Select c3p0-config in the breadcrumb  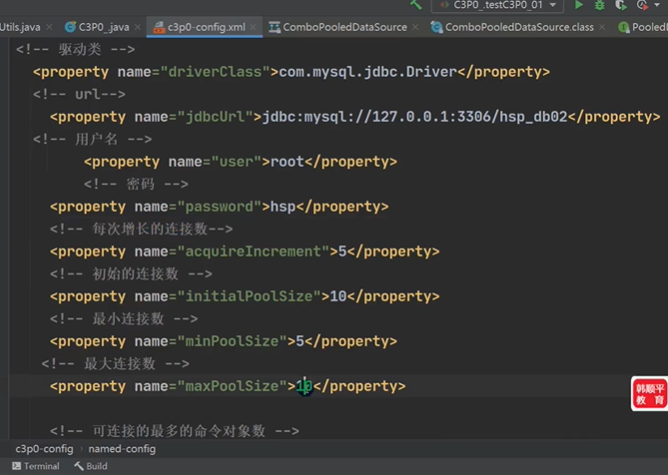[x=44, y=449]
